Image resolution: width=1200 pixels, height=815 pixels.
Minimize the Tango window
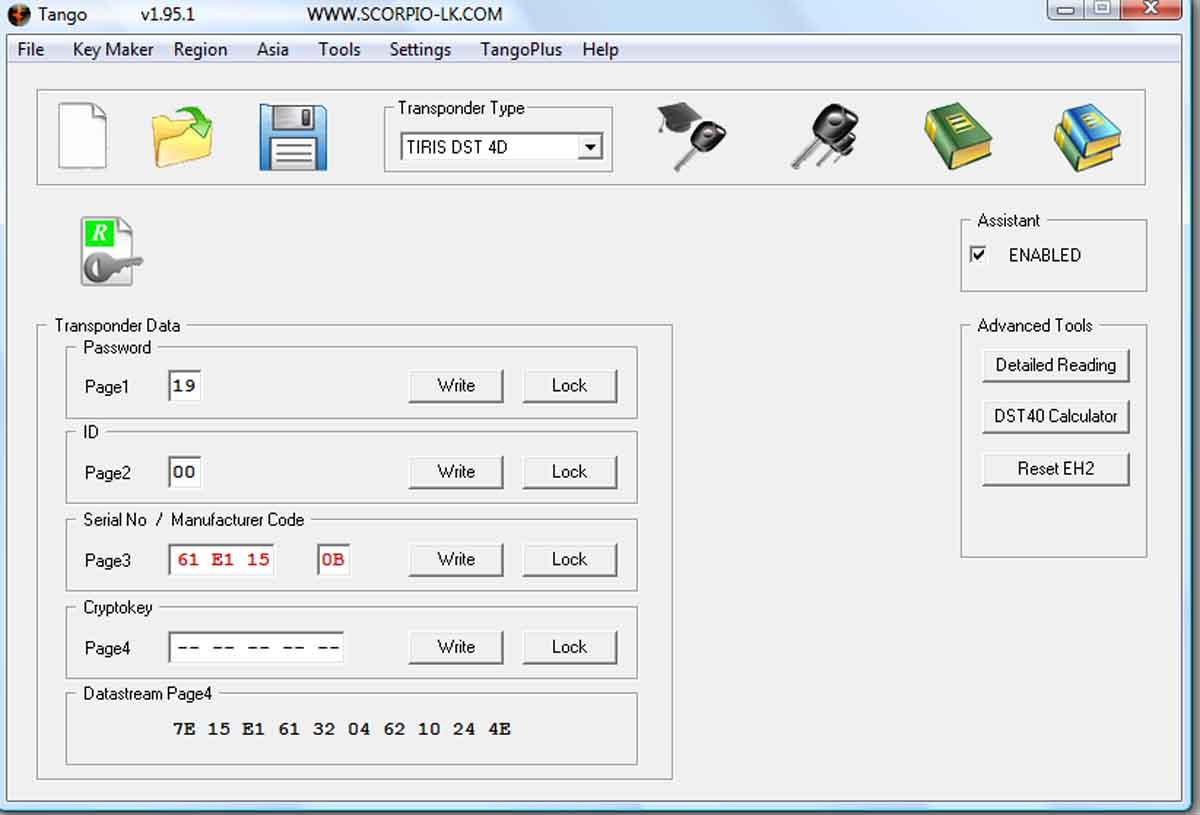[x=1067, y=9]
